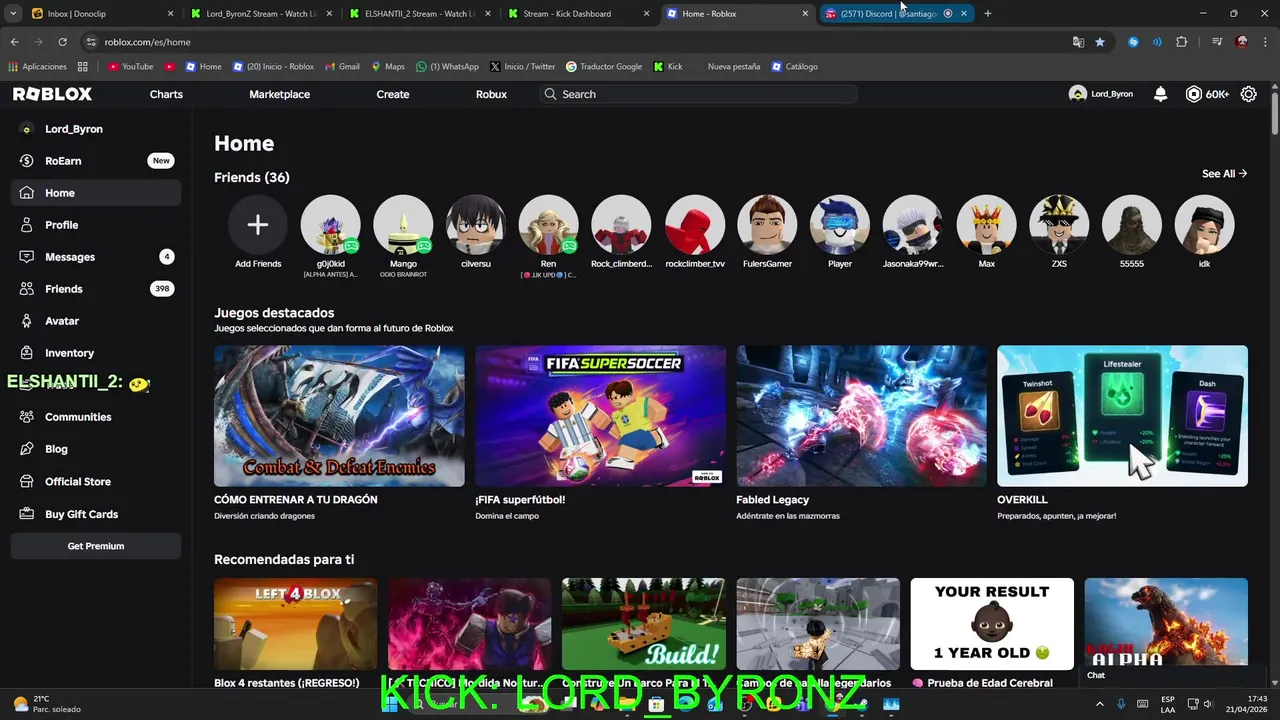Click See All friends link

tap(1224, 174)
